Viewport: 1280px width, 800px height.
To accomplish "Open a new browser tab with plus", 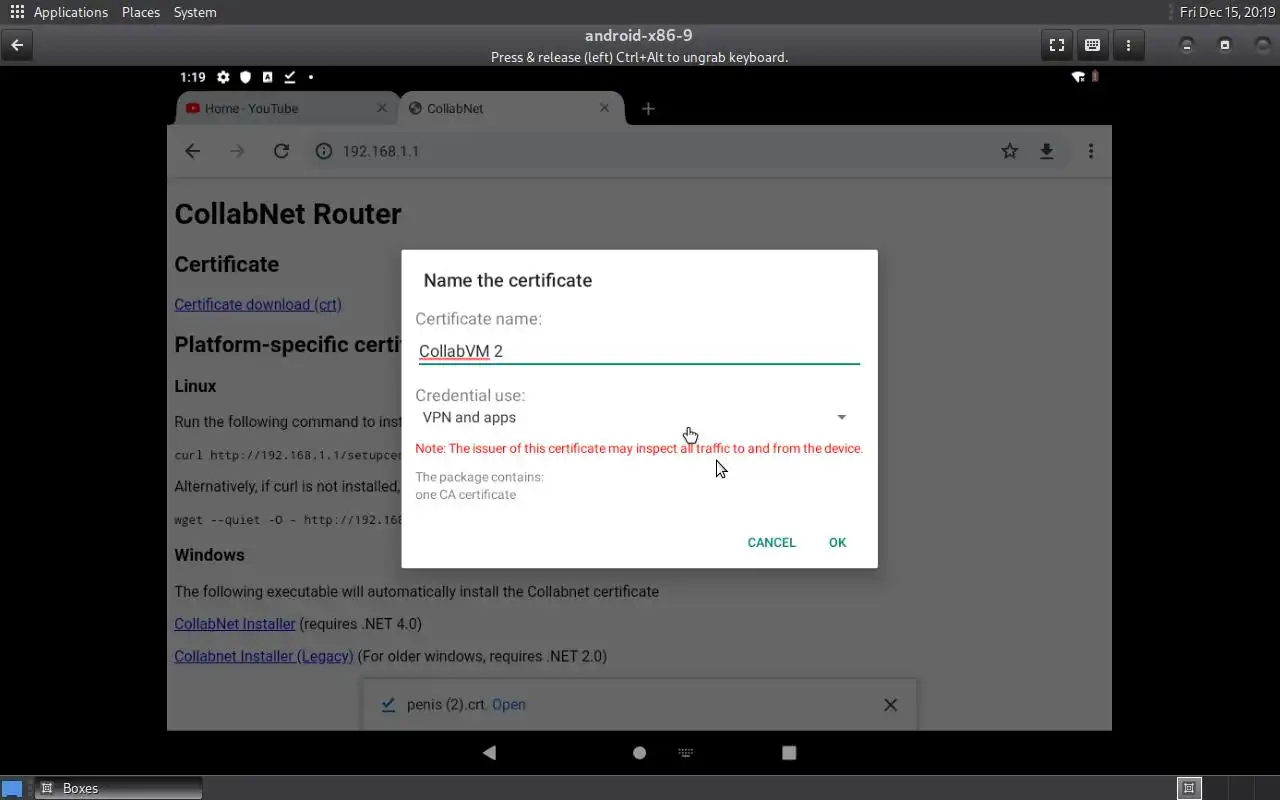I will [x=648, y=109].
